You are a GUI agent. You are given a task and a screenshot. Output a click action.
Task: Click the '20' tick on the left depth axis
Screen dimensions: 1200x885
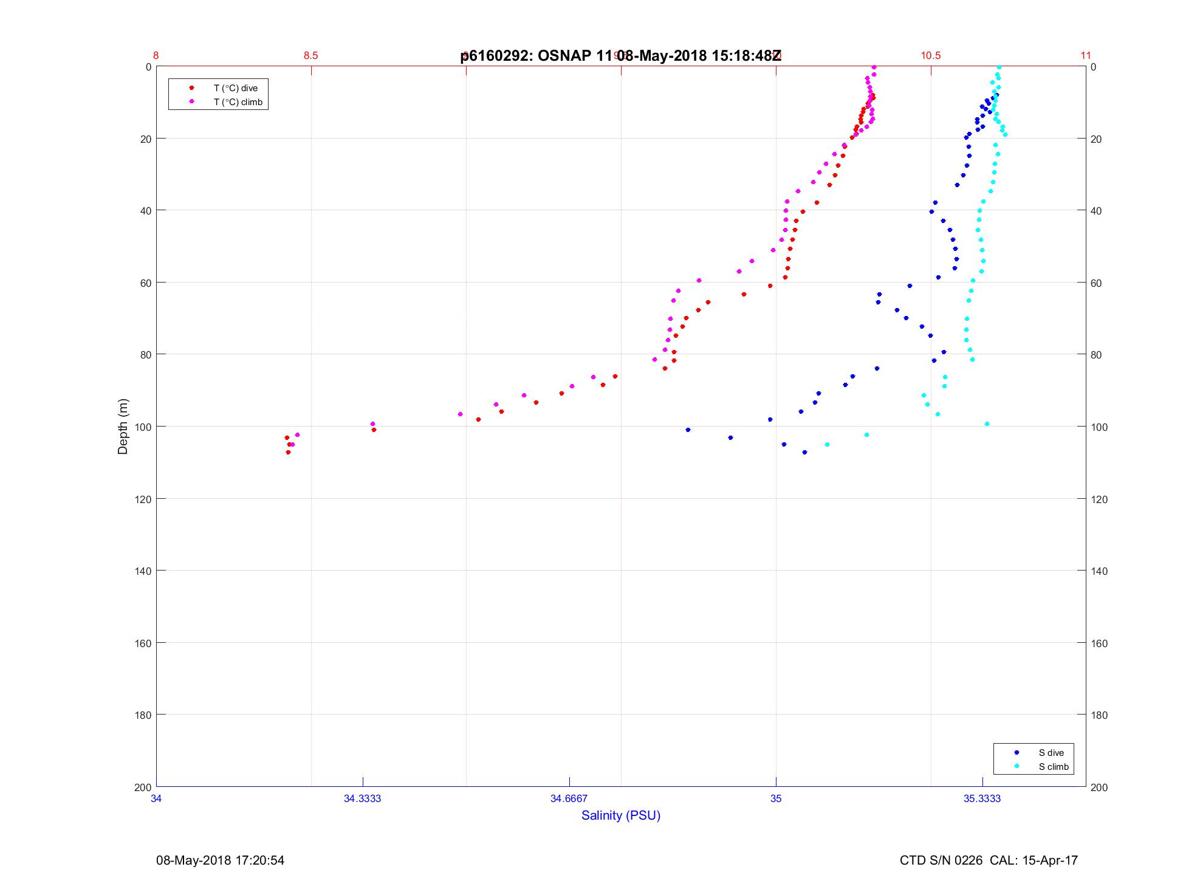pos(145,139)
